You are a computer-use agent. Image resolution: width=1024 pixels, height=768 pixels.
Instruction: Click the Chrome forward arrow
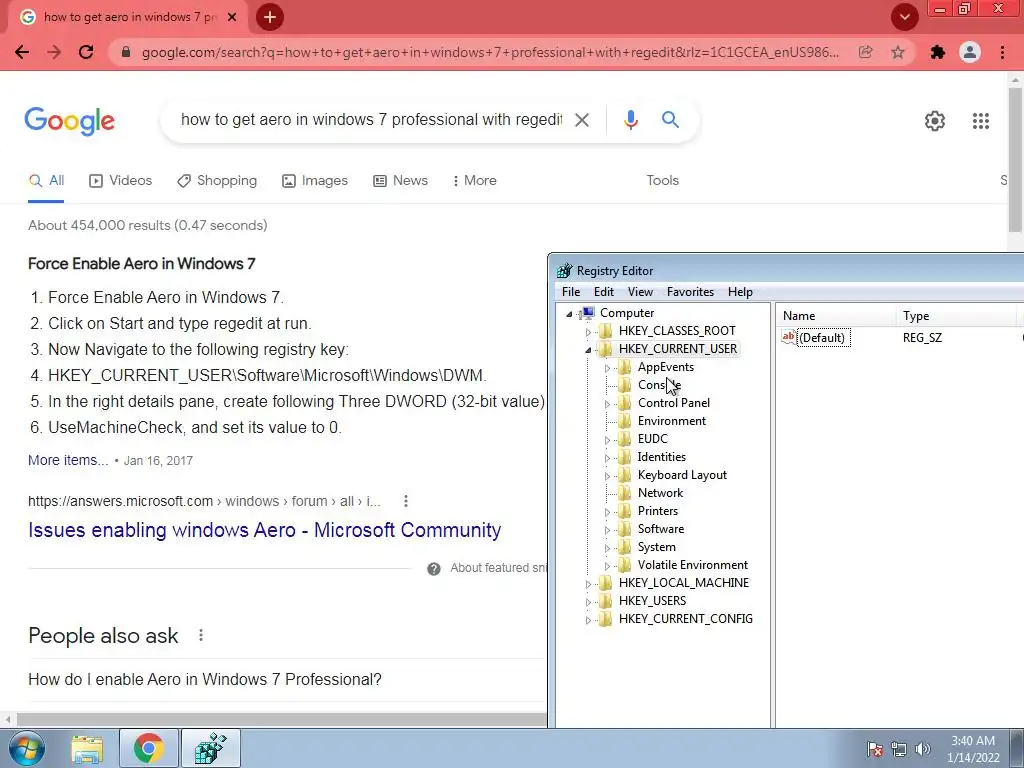(x=54, y=52)
